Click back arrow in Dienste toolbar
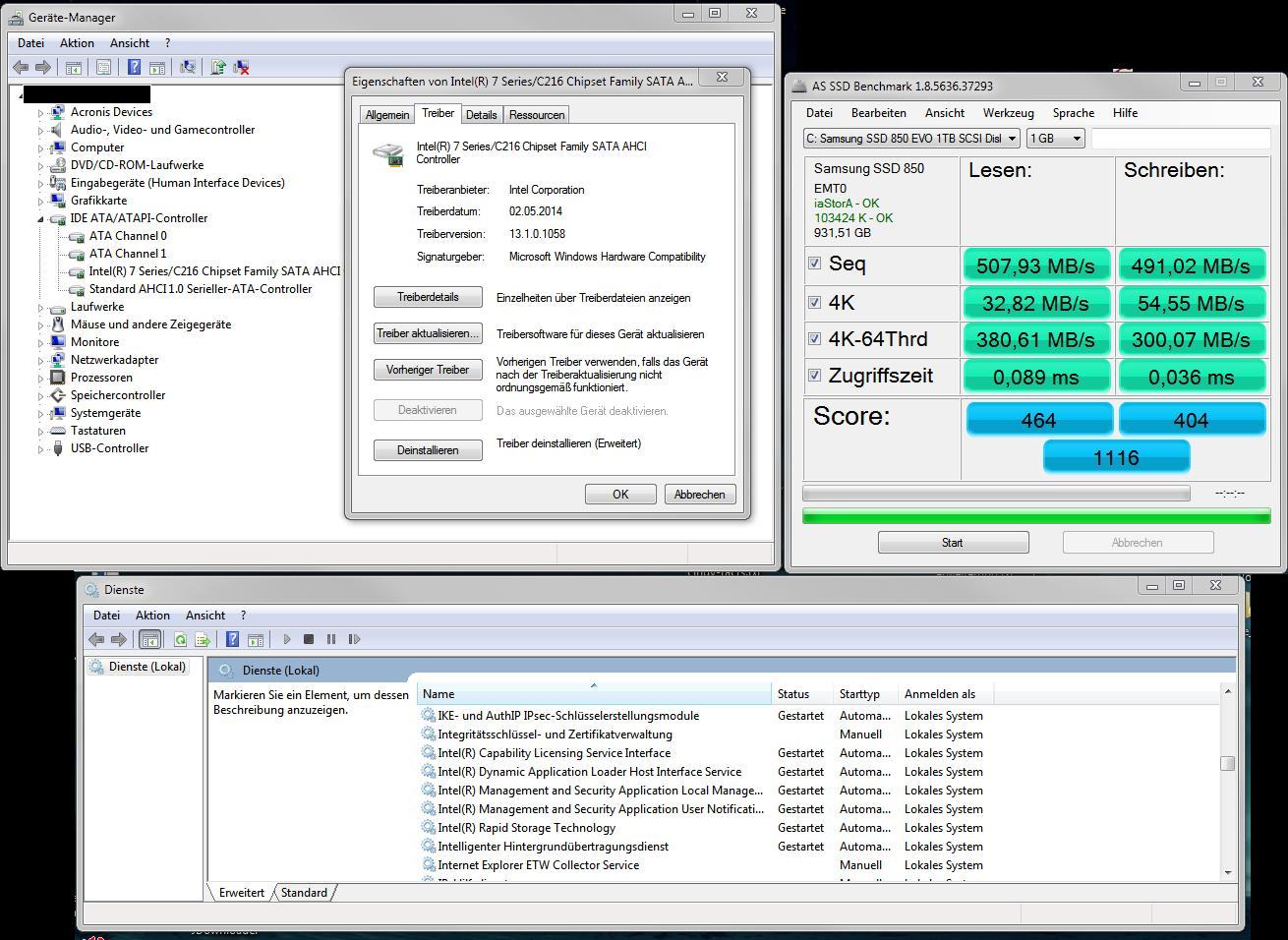Image resolution: width=1288 pixels, height=940 pixels. coord(96,639)
